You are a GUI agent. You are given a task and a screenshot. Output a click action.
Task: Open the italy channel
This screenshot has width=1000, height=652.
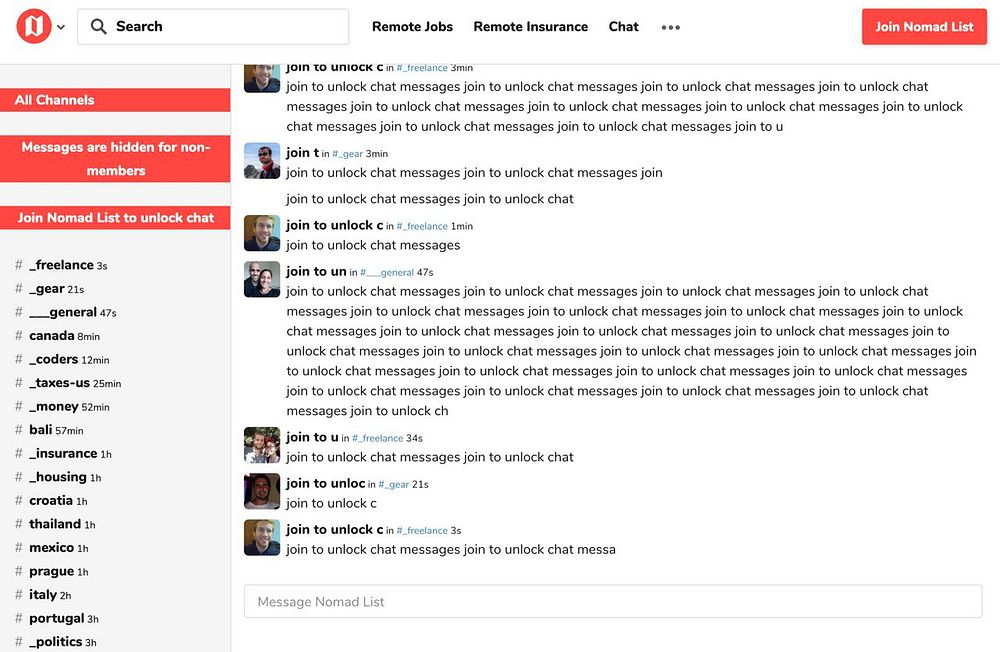tap(43, 595)
